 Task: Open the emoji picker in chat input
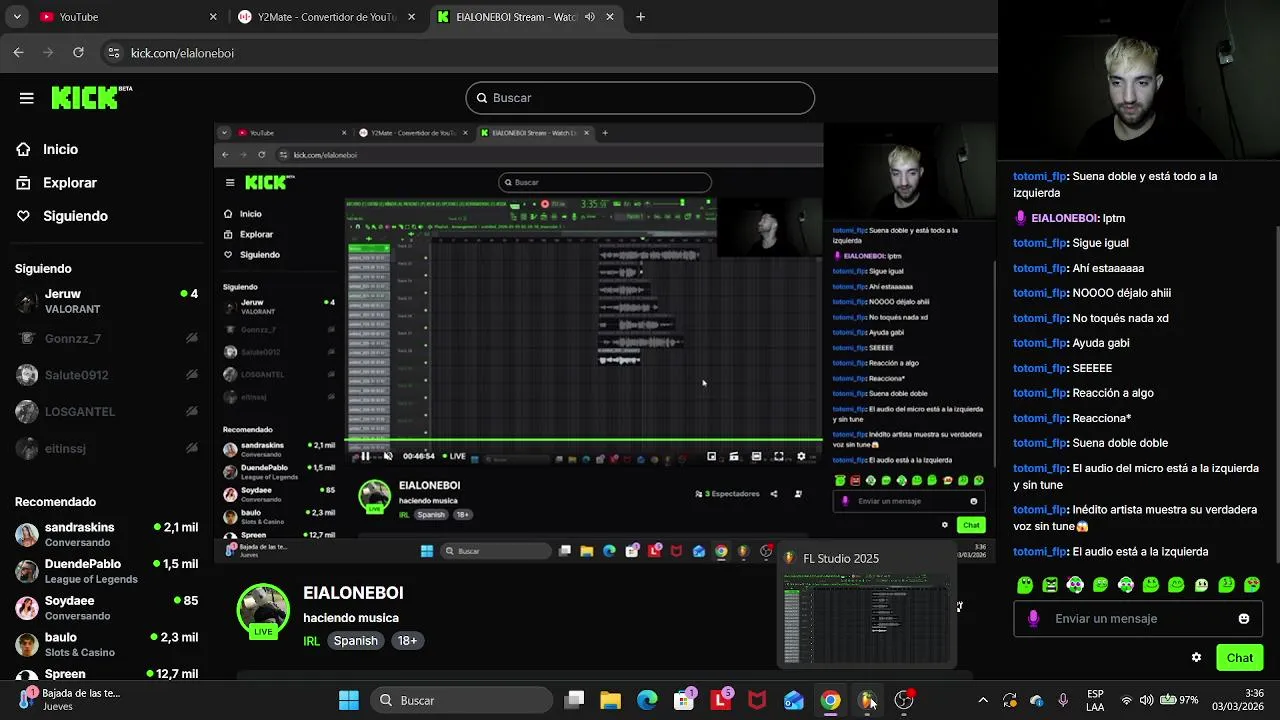[1244, 619]
